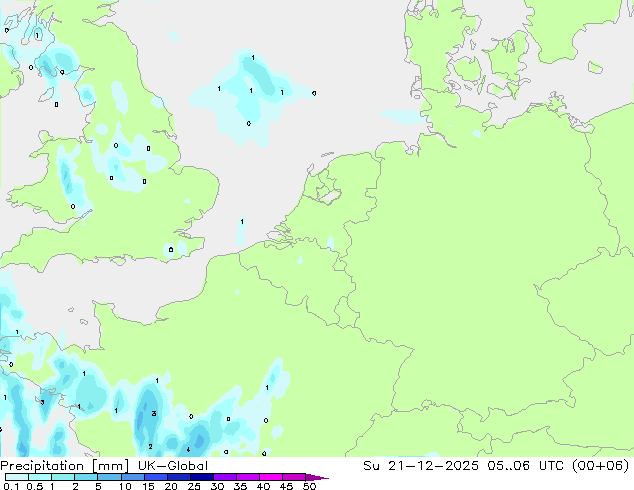Select the 30–35 mm purple legend box
The image size is (634, 490).
[224, 477]
